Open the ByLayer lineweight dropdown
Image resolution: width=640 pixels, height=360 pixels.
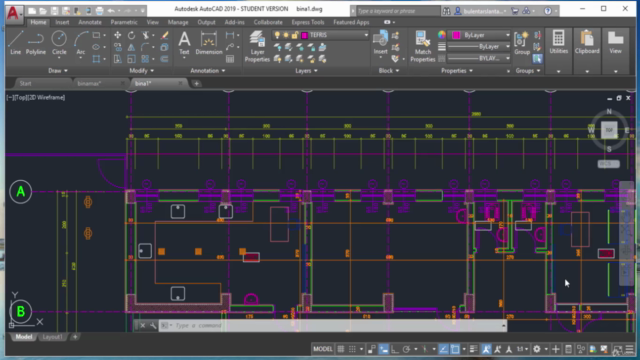(x=507, y=47)
